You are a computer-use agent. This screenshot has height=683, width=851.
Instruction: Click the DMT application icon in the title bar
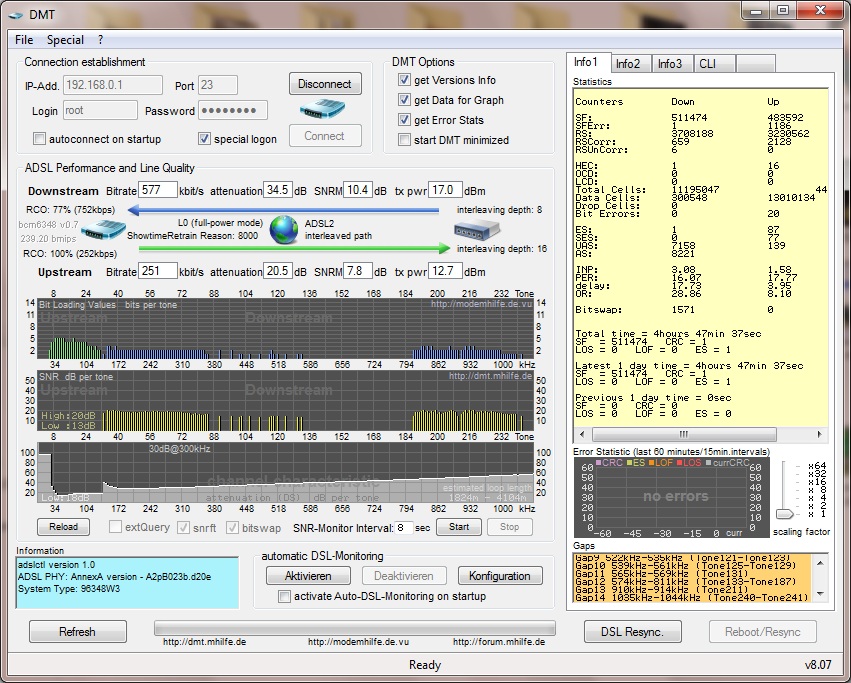(15, 13)
